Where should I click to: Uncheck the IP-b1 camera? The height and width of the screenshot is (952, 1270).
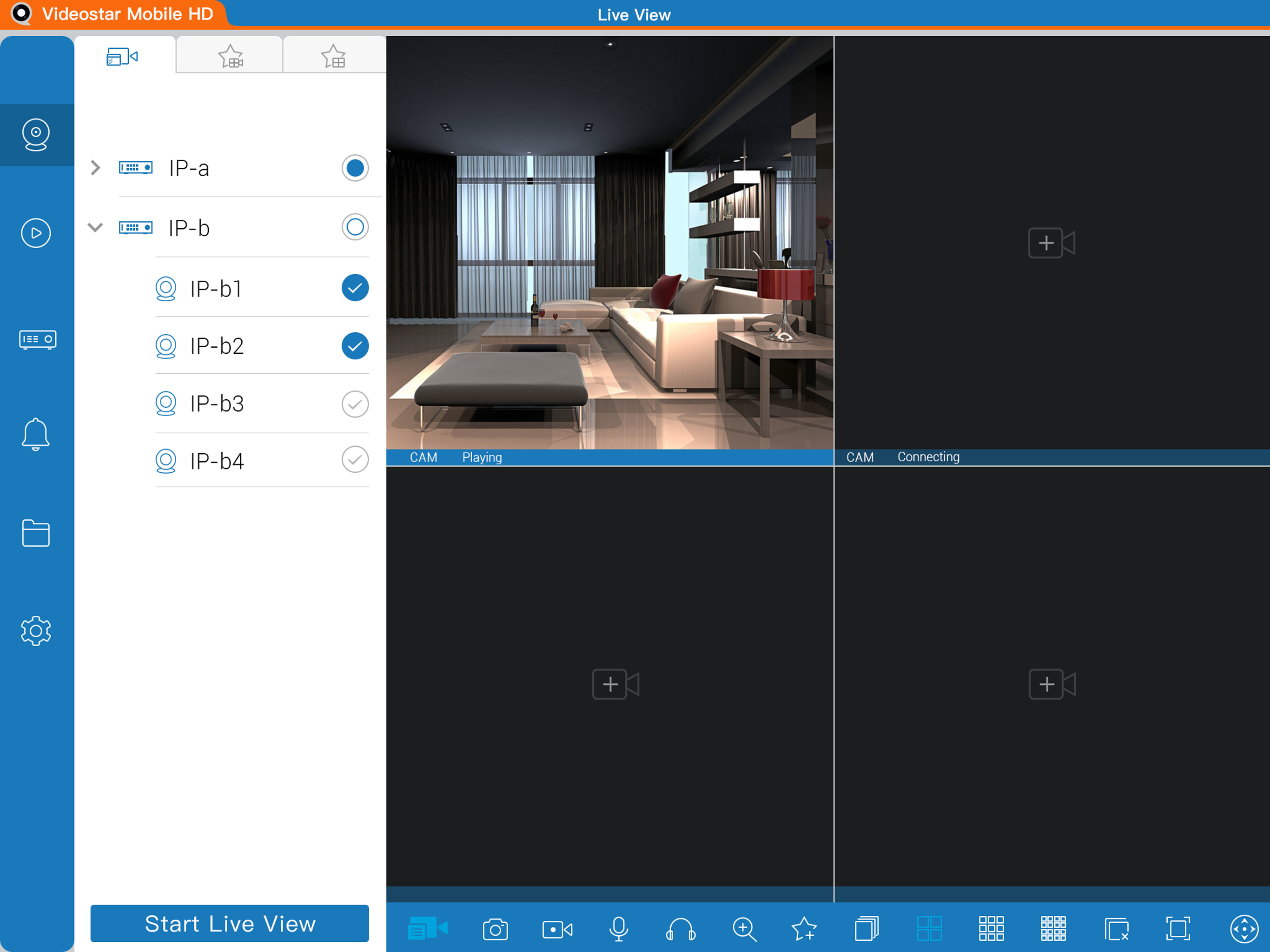coord(355,288)
